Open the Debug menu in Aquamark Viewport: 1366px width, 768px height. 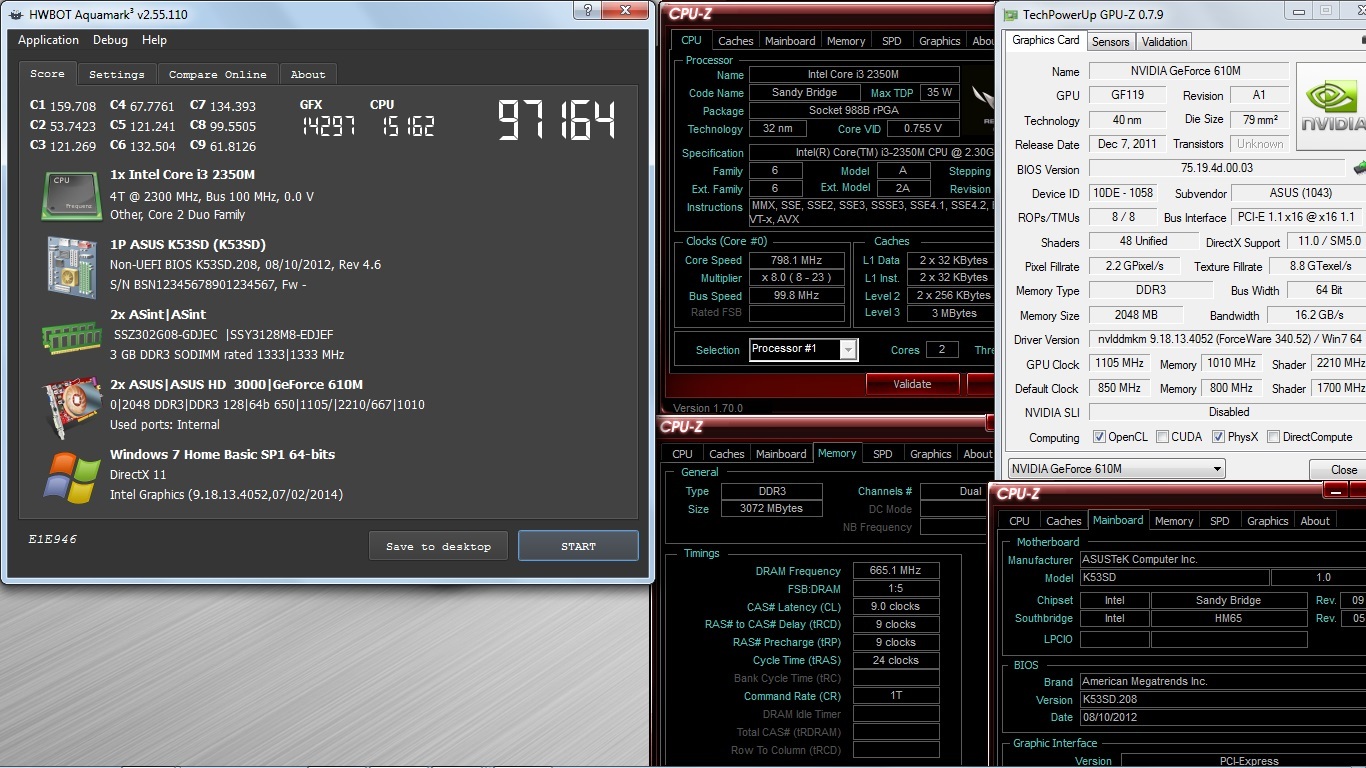click(110, 40)
